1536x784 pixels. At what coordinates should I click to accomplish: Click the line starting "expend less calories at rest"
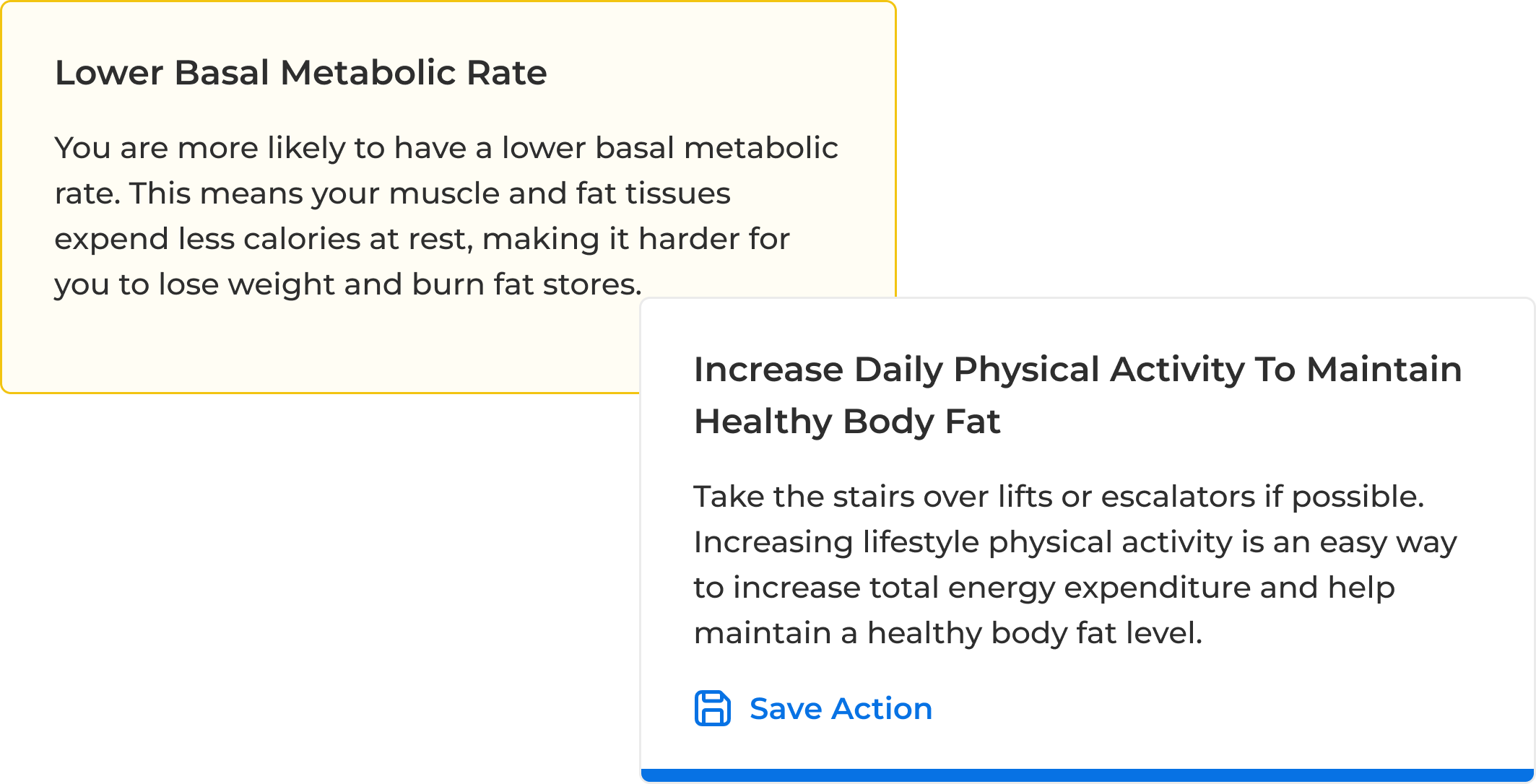tap(422, 239)
